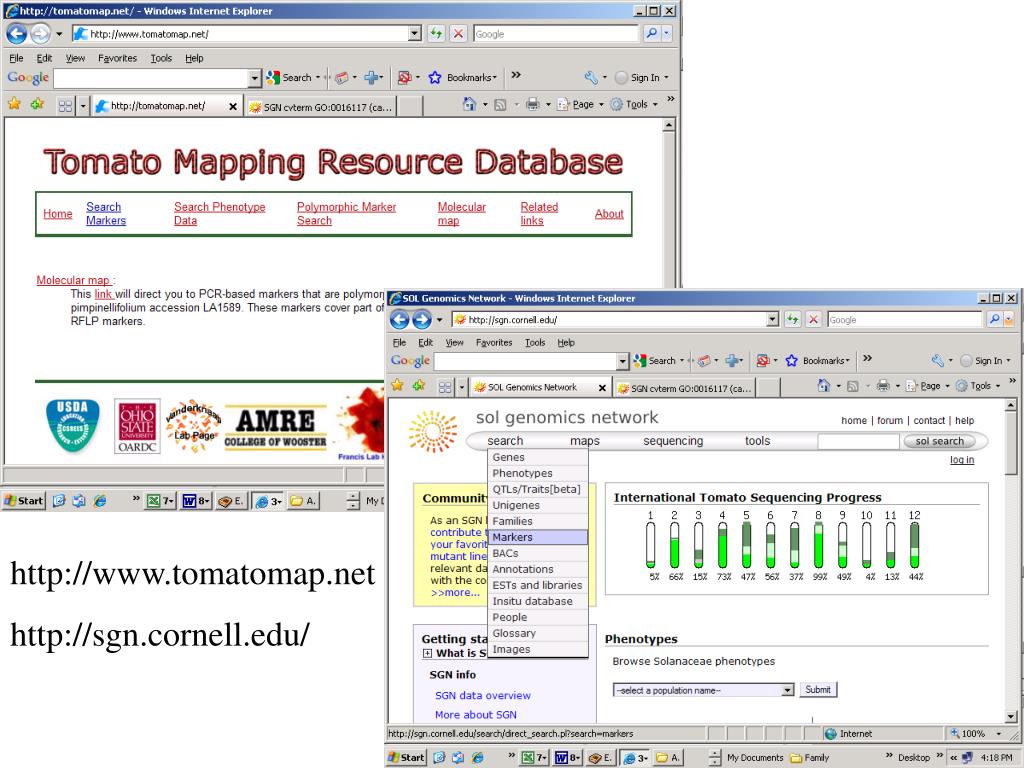1024x768 pixels.
Task: Stop loading in tomatomap window
Action: pyautogui.click(x=458, y=33)
